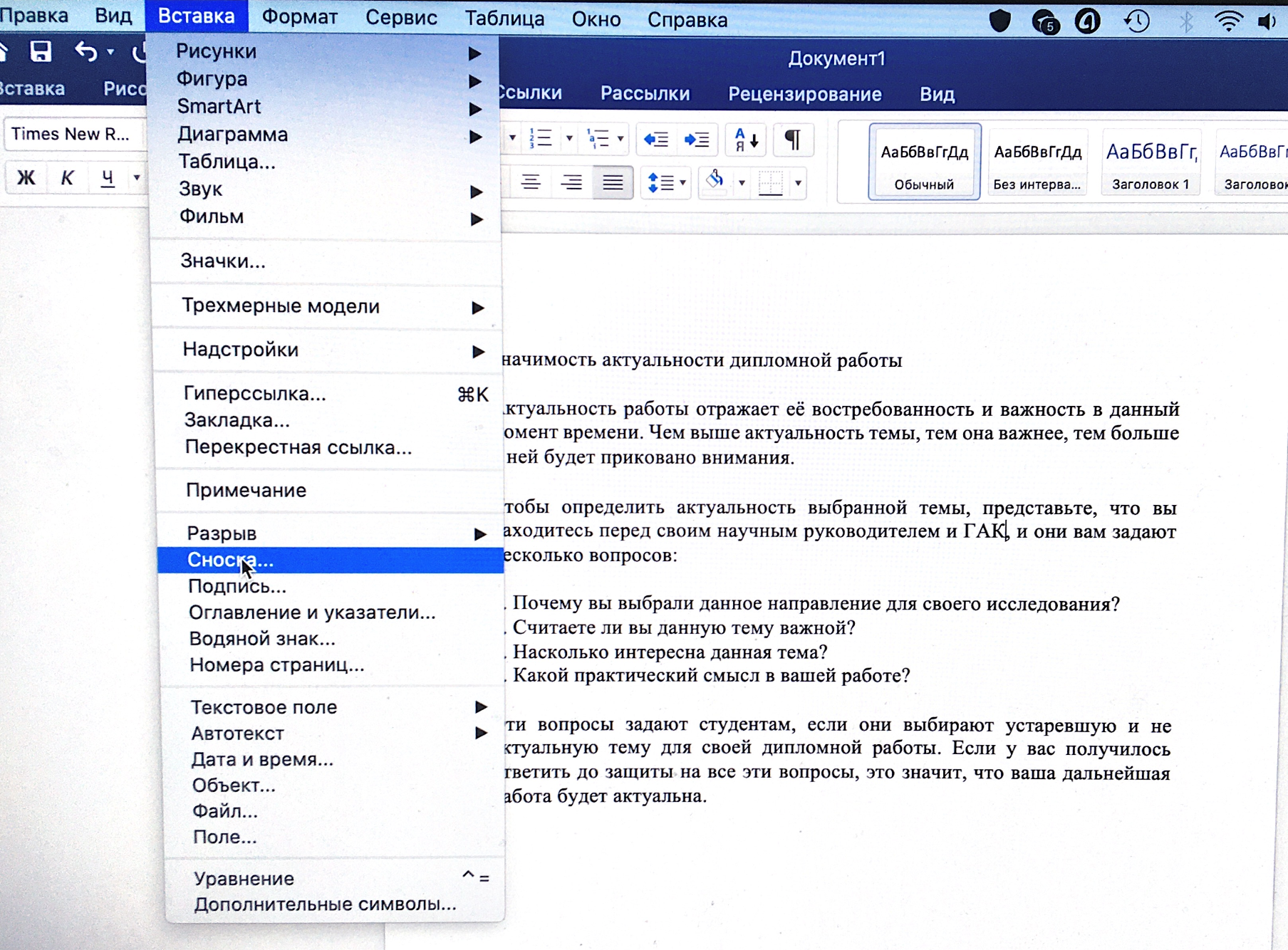
Task: Expand the Текстовое поле submenu
Action: [333, 707]
